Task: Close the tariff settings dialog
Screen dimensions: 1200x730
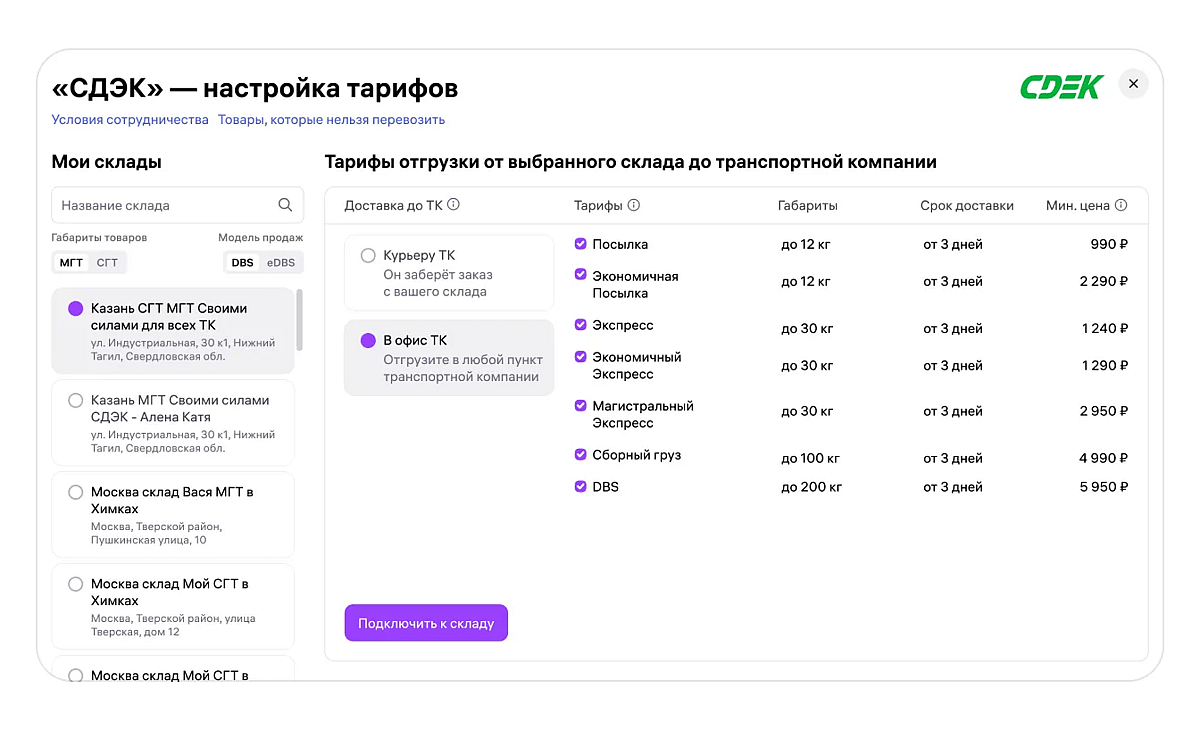Action: click(1133, 84)
